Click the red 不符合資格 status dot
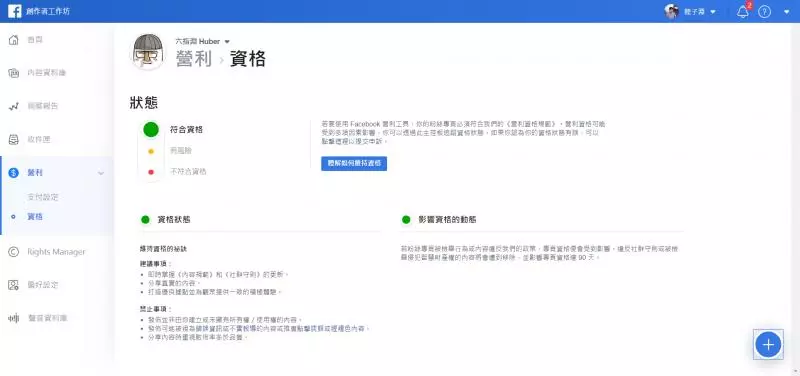The height and width of the screenshot is (376, 800). click(151, 172)
